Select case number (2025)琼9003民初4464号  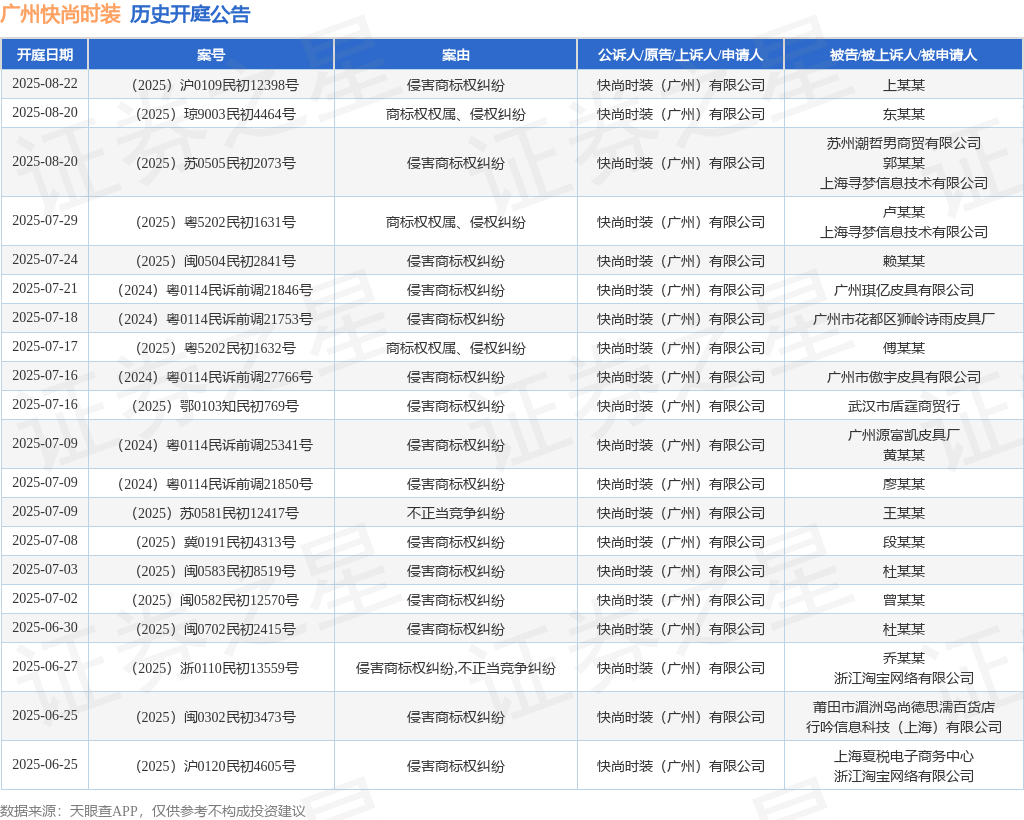[215, 114]
